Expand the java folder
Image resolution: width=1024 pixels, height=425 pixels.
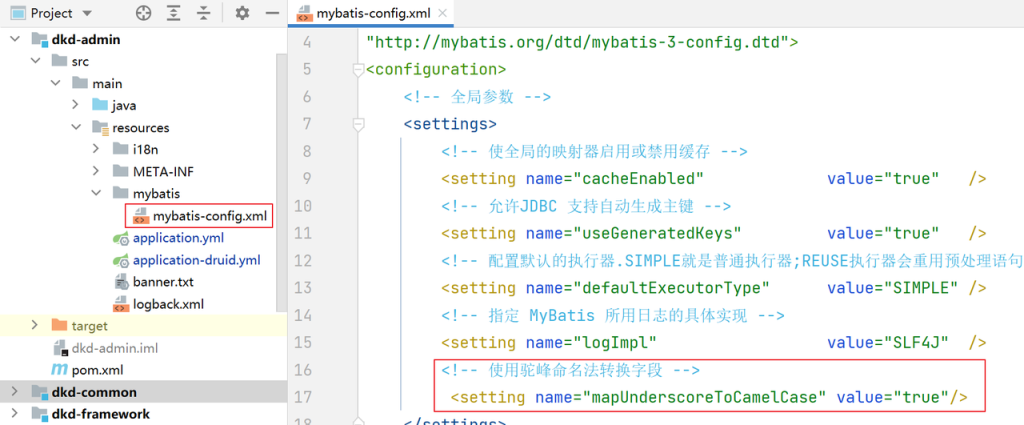pyautogui.click(x=76, y=106)
